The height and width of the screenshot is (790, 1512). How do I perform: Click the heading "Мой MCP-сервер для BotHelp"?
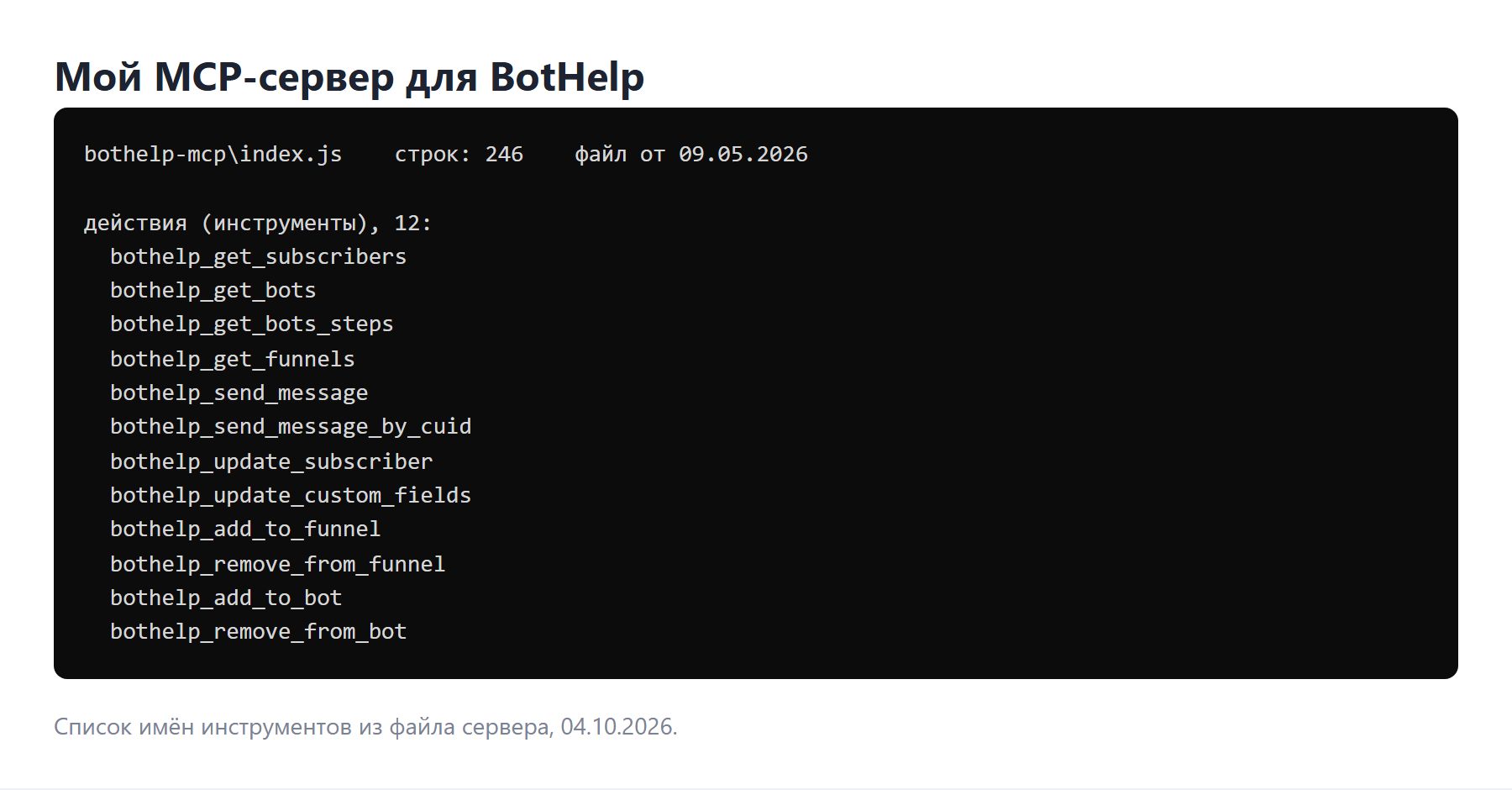[349, 77]
